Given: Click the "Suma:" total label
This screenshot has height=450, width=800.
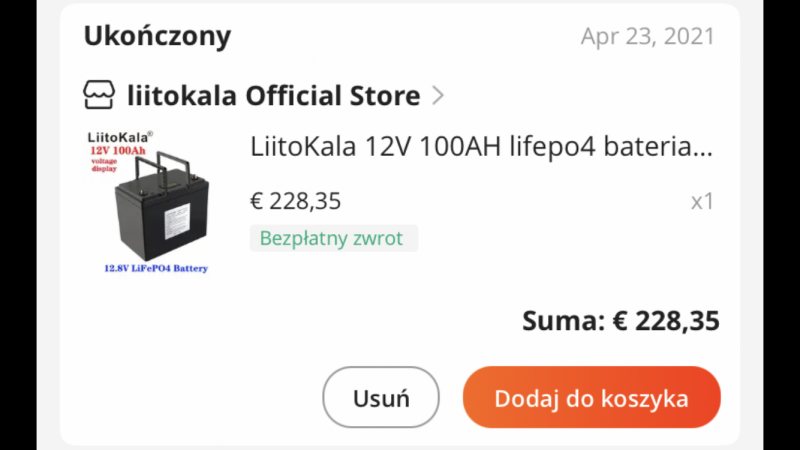Looking at the screenshot, I should (x=563, y=321).
